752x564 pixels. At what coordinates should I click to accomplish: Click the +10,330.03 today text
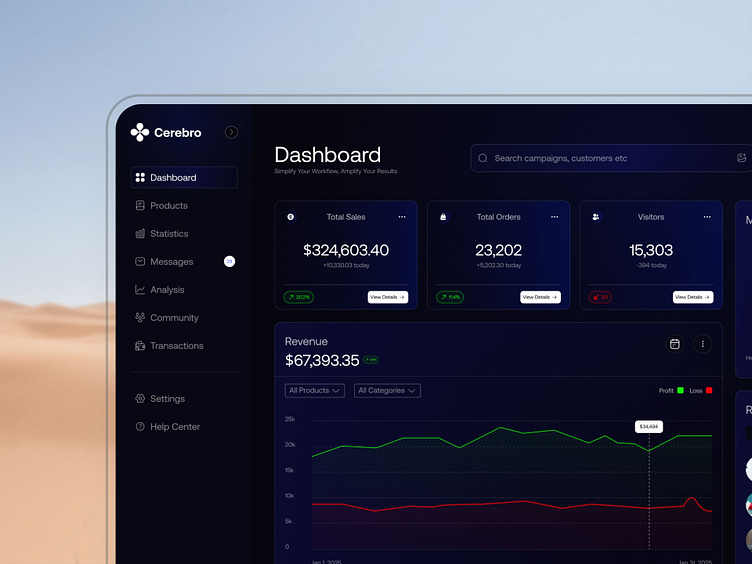tap(346, 265)
